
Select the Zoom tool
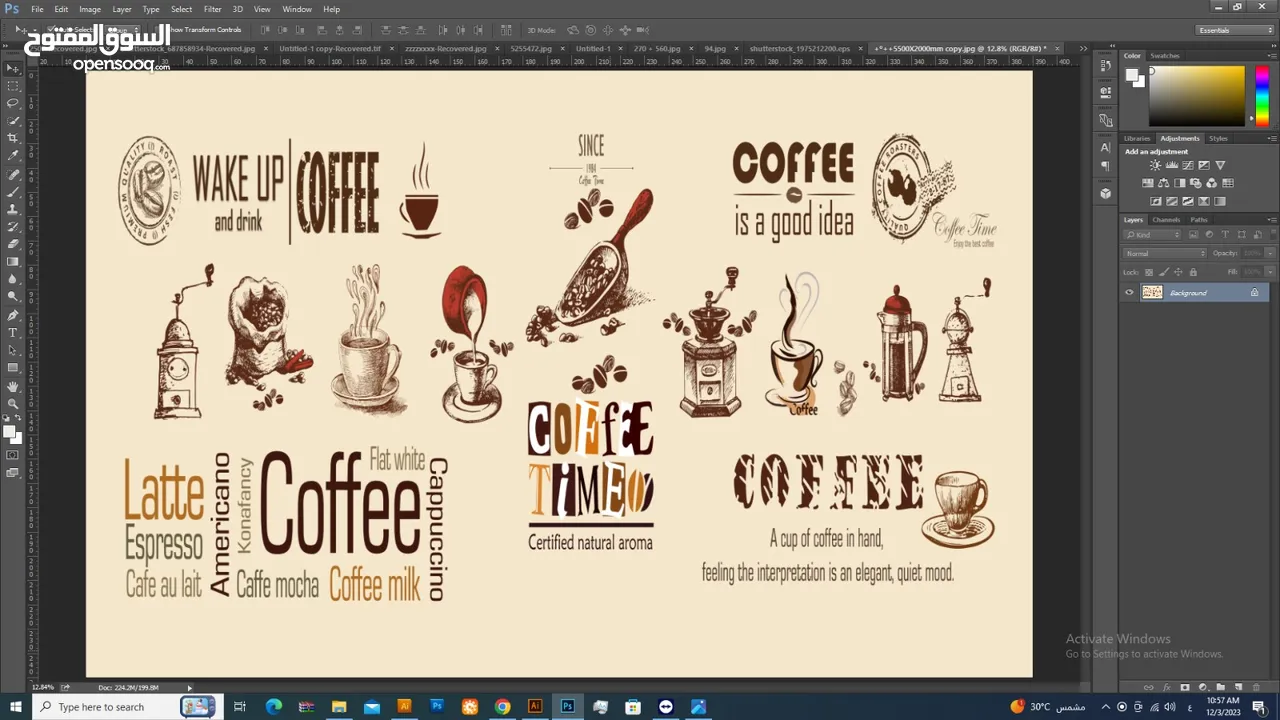click(x=13, y=404)
